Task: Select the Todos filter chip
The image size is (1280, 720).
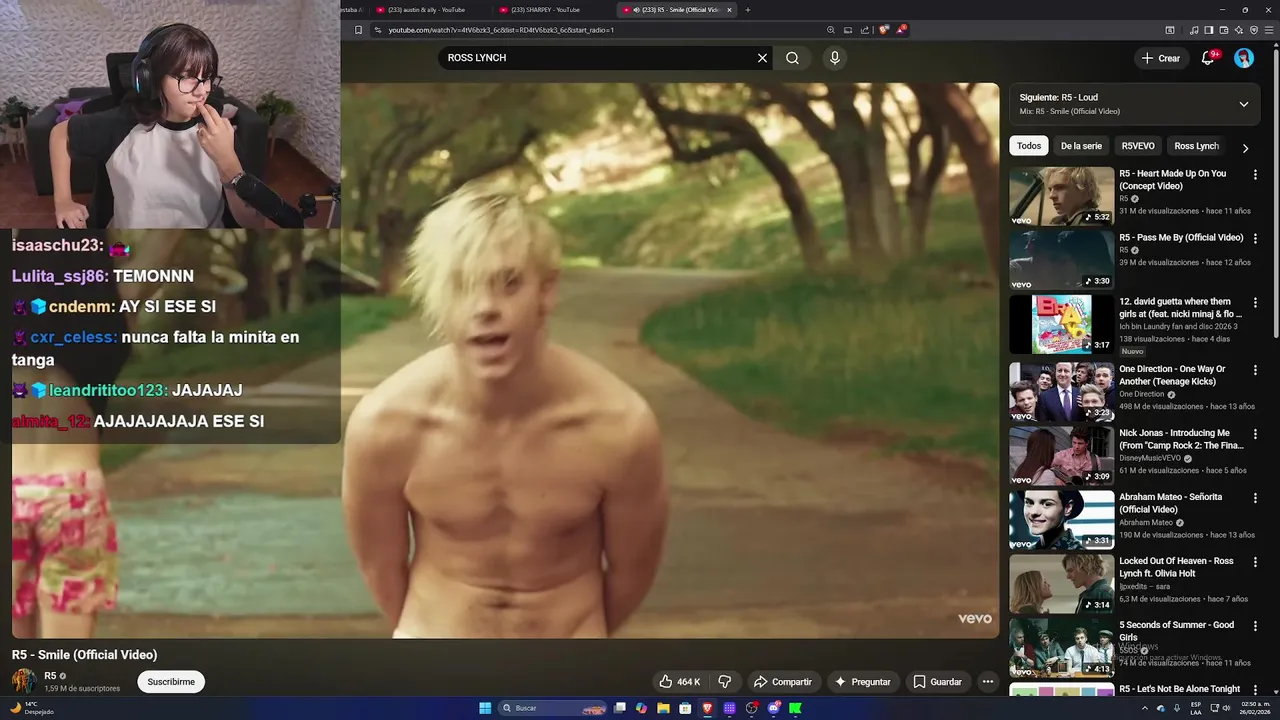Action: (x=1029, y=146)
